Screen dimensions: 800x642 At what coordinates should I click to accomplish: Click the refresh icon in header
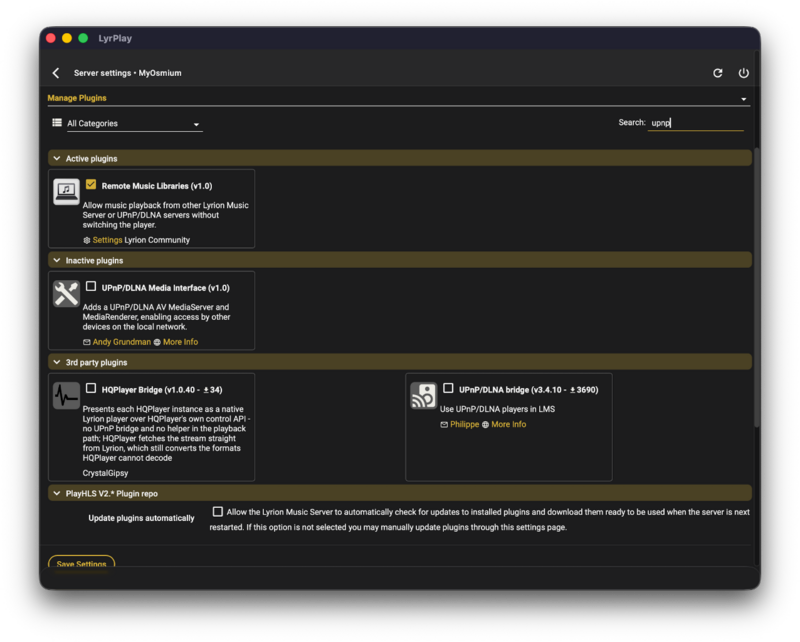(717, 73)
